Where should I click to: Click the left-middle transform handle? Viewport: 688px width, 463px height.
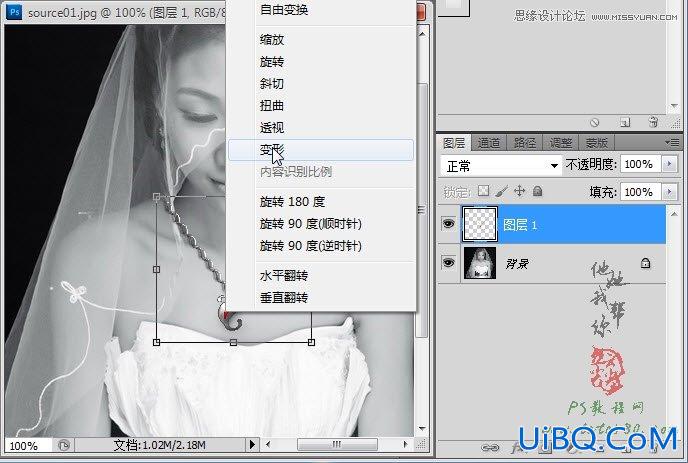[x=157, y=269]
